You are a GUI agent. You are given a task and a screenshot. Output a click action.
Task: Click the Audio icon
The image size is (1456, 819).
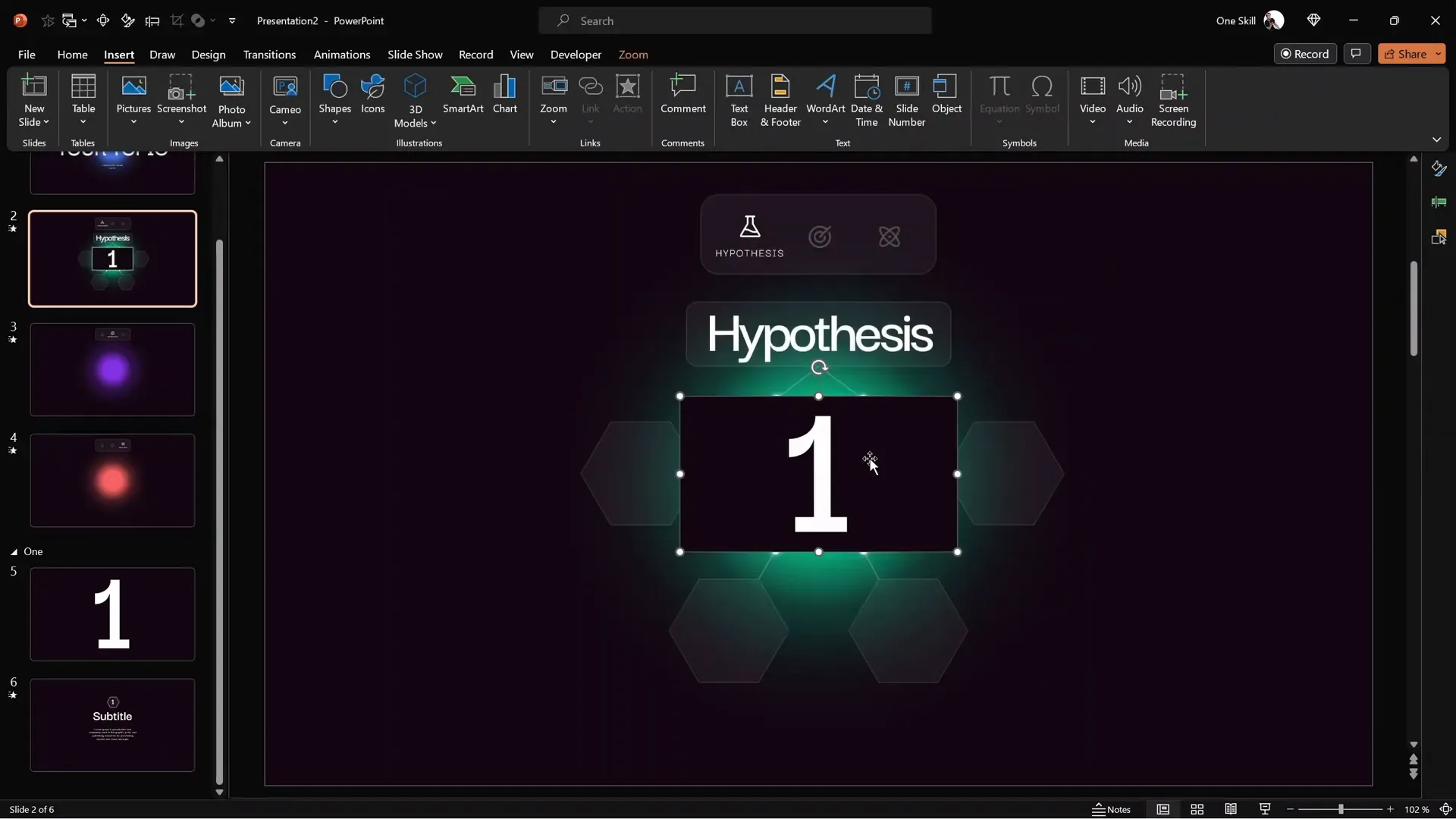tap(1129, 86)
